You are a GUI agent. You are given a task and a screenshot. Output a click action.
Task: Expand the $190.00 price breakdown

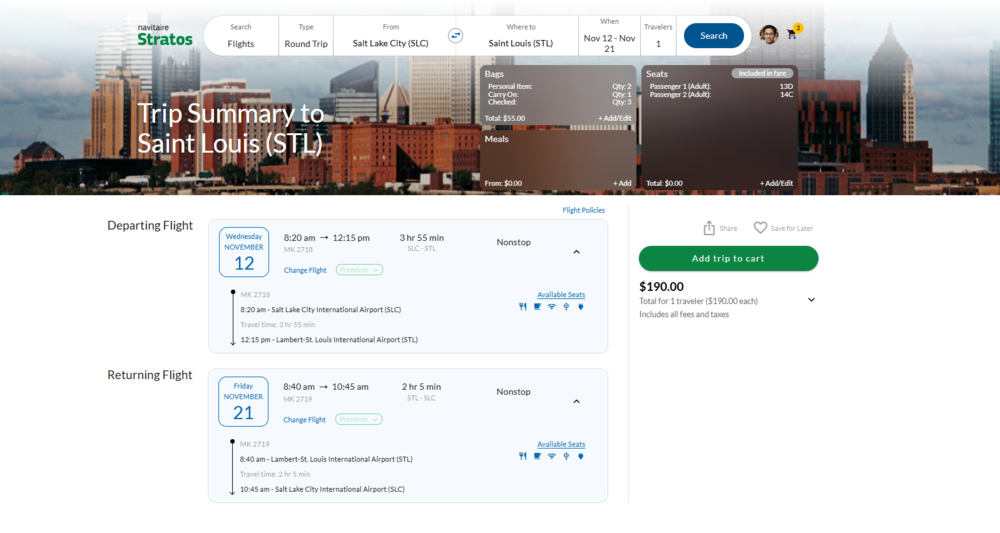click(x=811, y=300)
